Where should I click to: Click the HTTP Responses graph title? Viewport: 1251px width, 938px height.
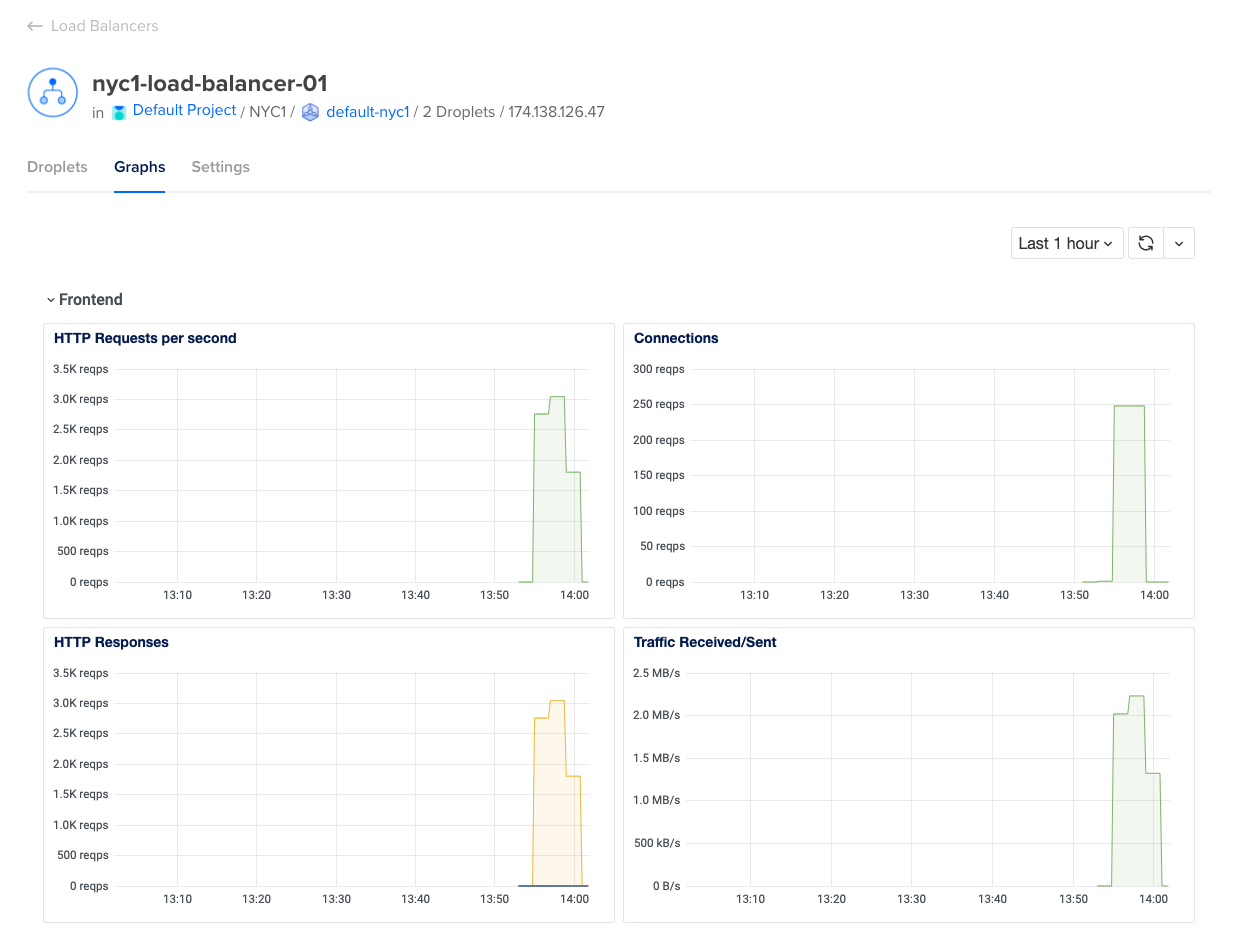(x=111, y=642)
